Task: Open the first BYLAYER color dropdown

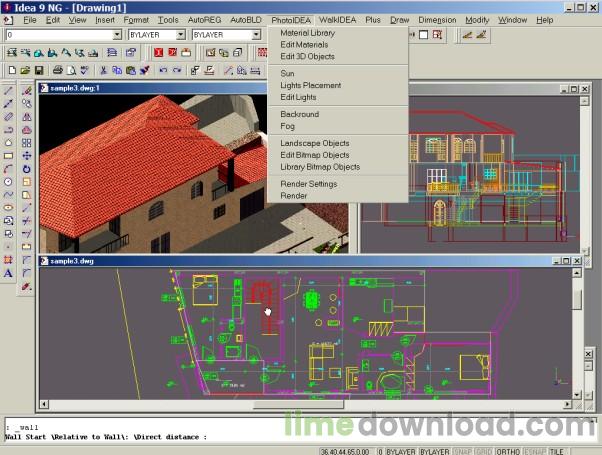Action: (x=180, y=34)
